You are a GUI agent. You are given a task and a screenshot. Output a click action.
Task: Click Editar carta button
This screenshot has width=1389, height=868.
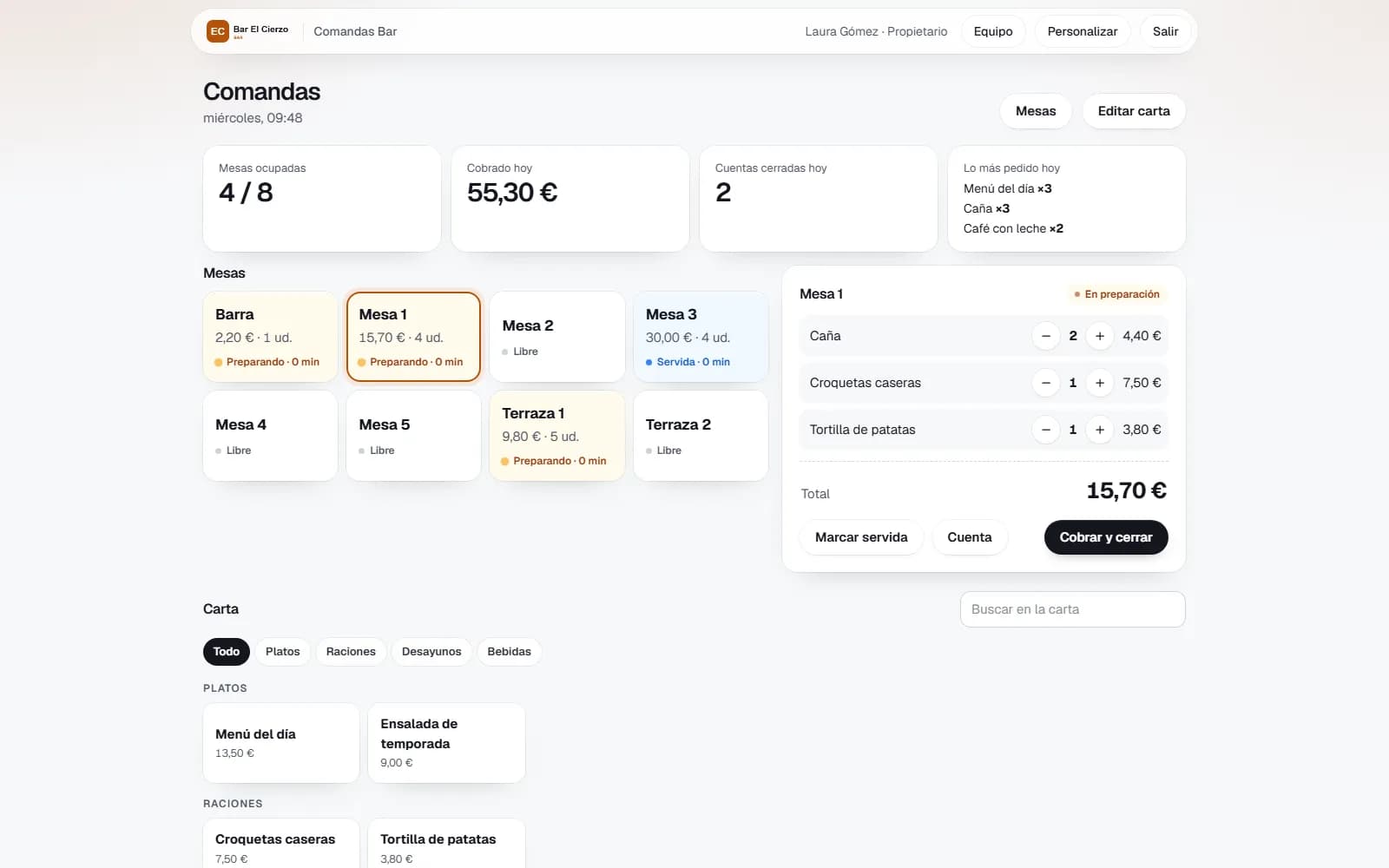pos(1134,111)
